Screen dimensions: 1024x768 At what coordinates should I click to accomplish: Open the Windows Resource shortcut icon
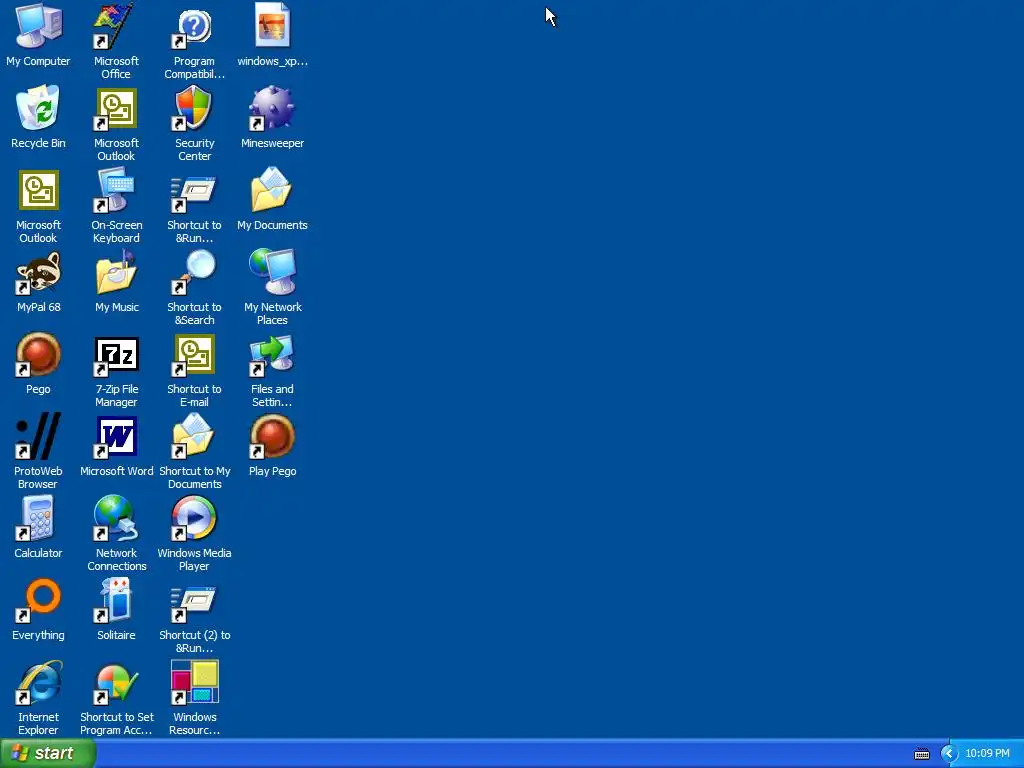(x=194, y=682)
